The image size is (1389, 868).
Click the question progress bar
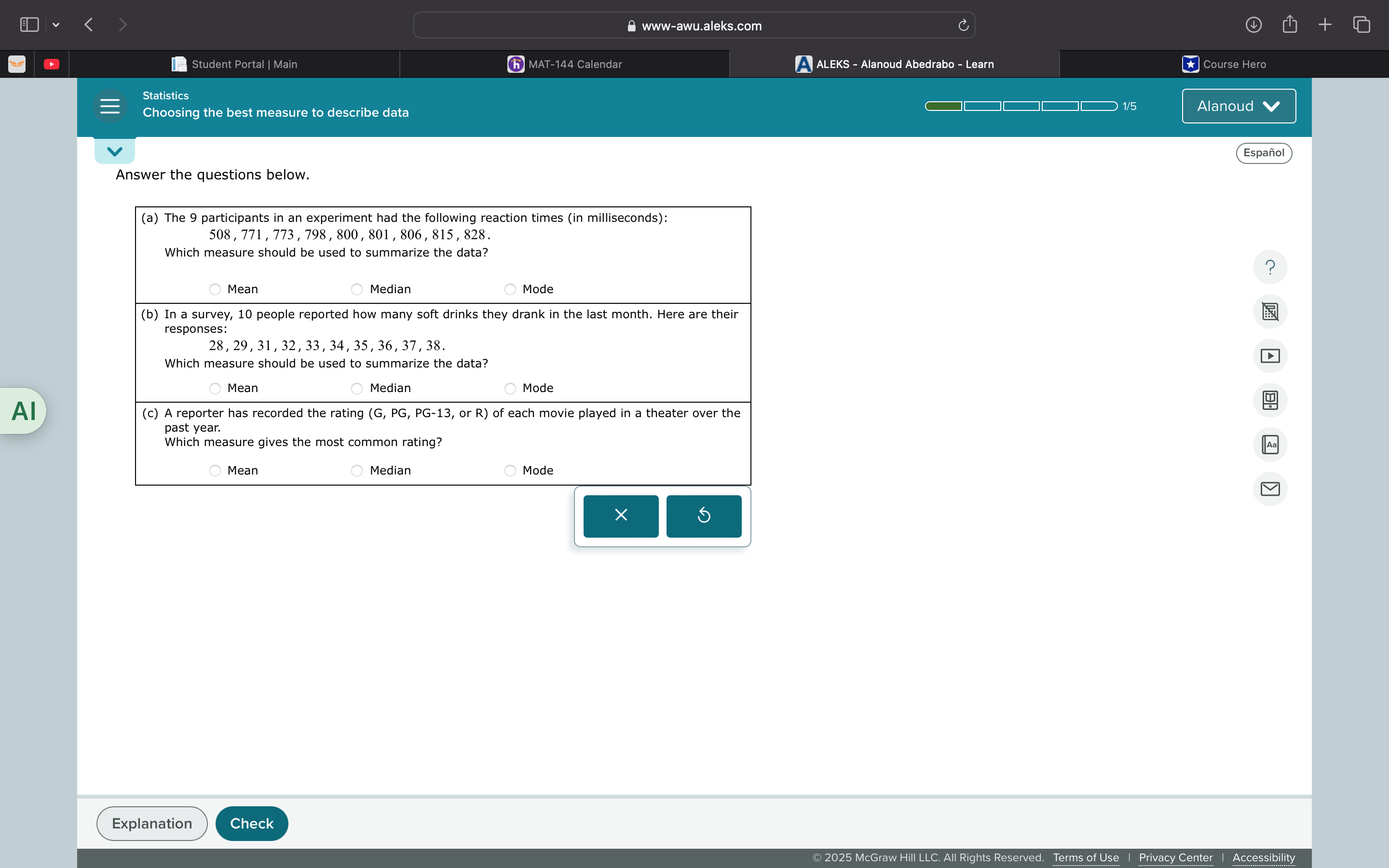1021,106
